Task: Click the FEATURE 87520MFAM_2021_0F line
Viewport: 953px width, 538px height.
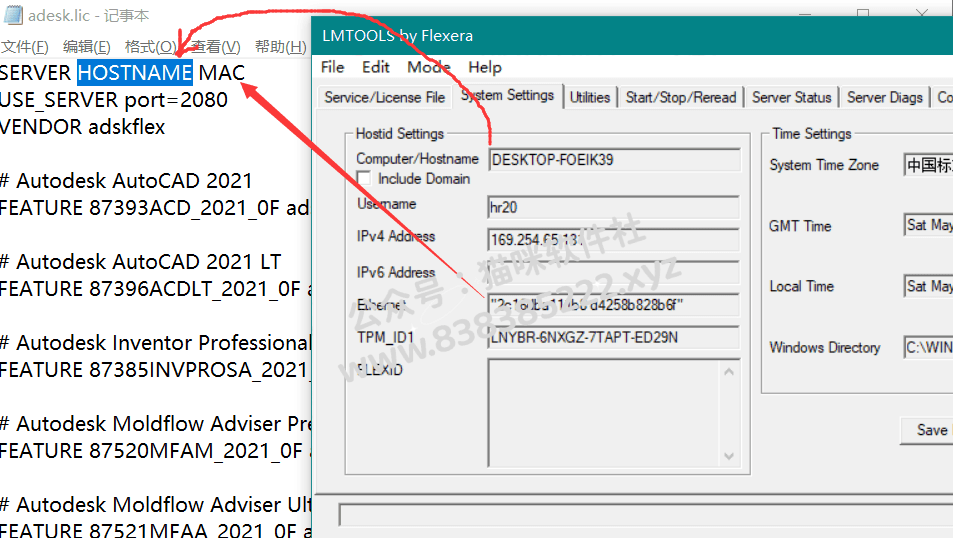Action: [x=155, y=451]
